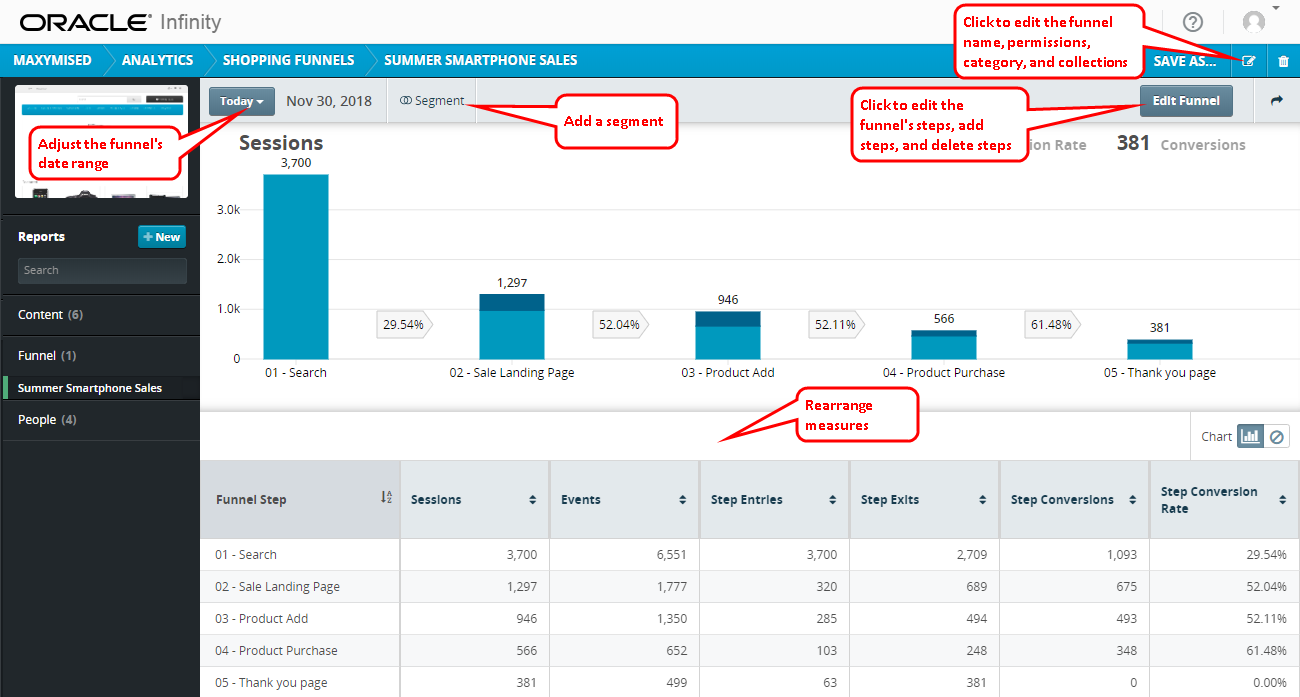Click the reports Search field
The image size is (1300, 697).
(102, 270)
